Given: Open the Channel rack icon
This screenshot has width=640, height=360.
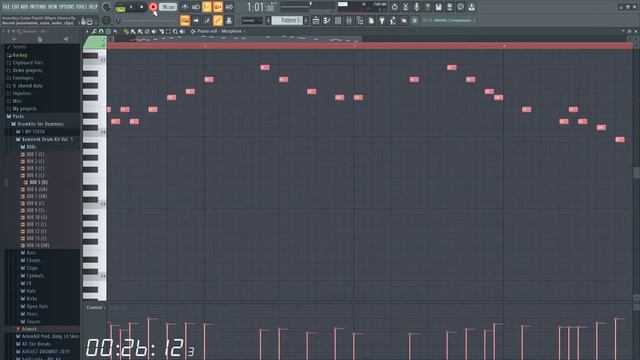Looking at the screenshot, I should click(338, 20).
